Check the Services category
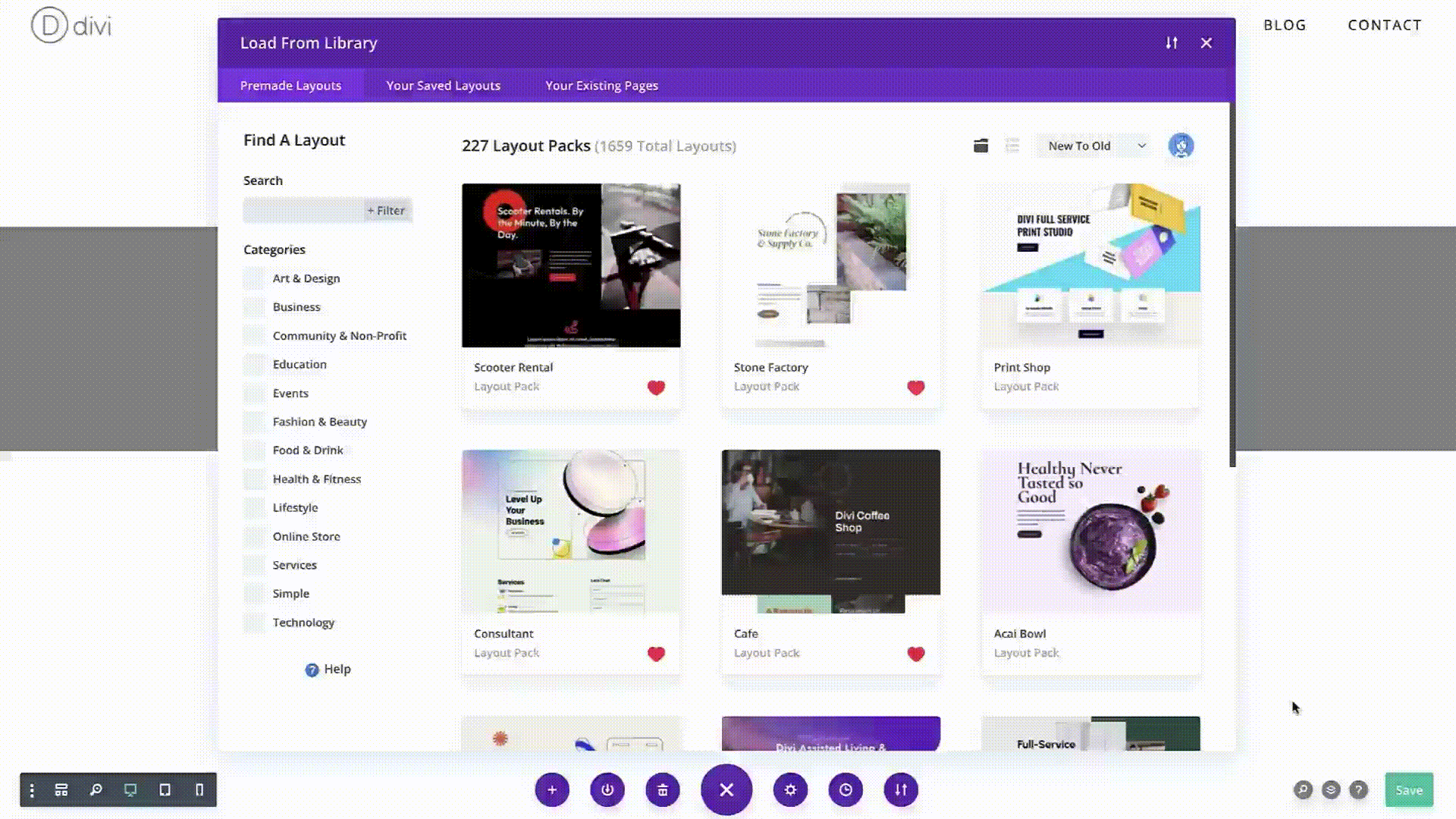1456x819 pixels. tap(255, 565)
